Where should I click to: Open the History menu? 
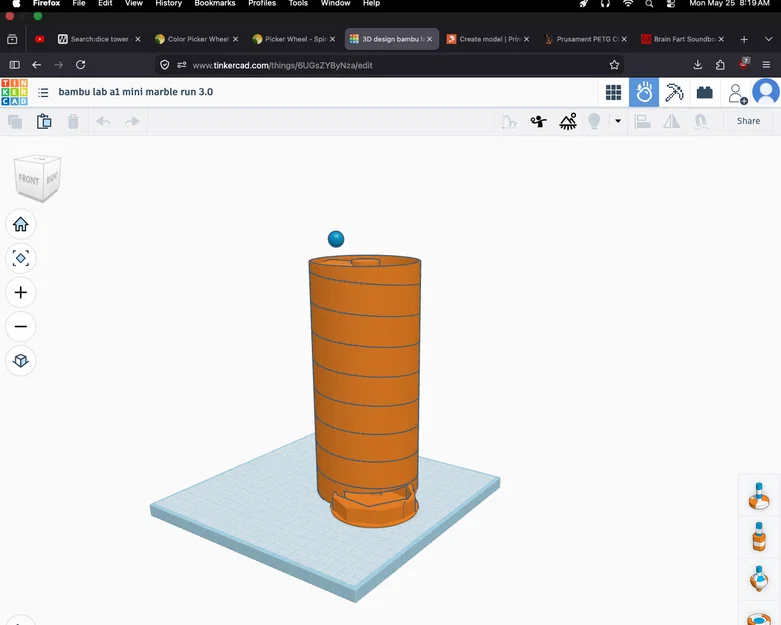click(x=168, y=3)
